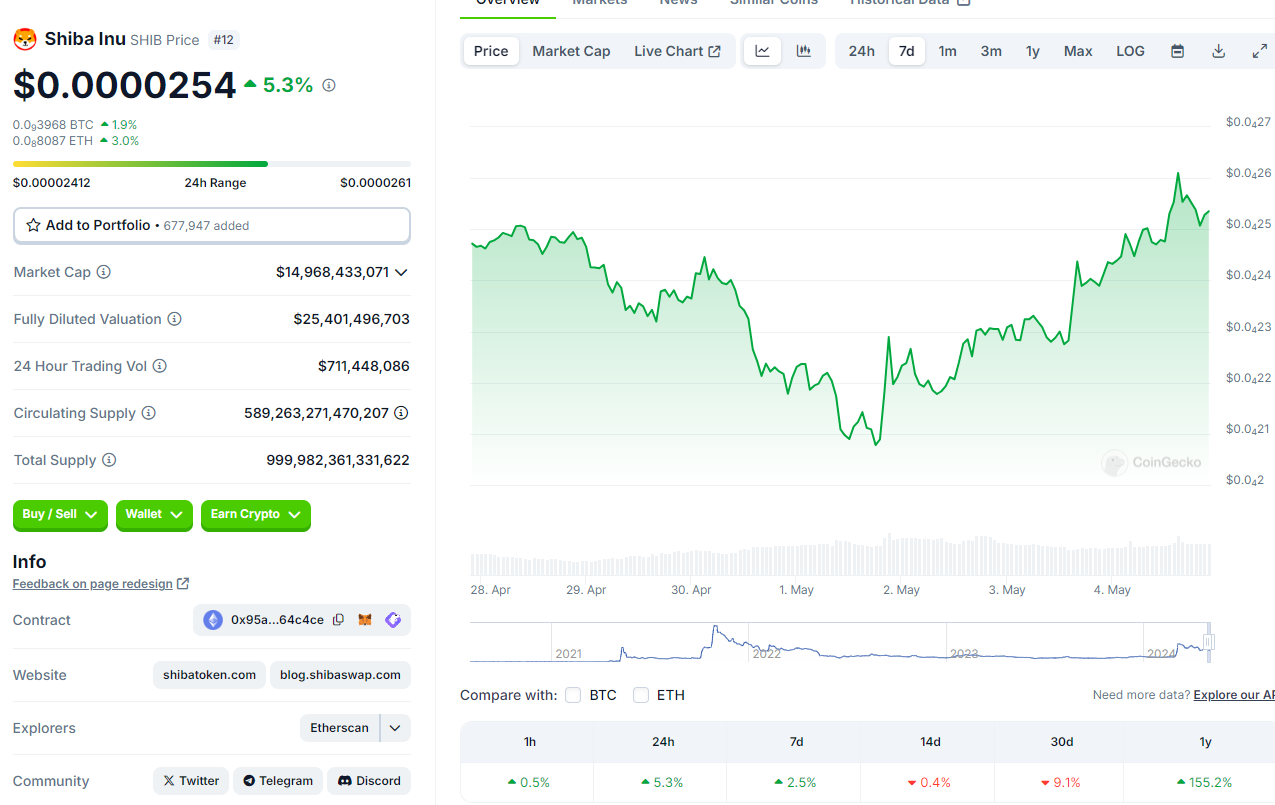Select the 24h time range
Screen dimensions: 1275x805
click(862, 51)
